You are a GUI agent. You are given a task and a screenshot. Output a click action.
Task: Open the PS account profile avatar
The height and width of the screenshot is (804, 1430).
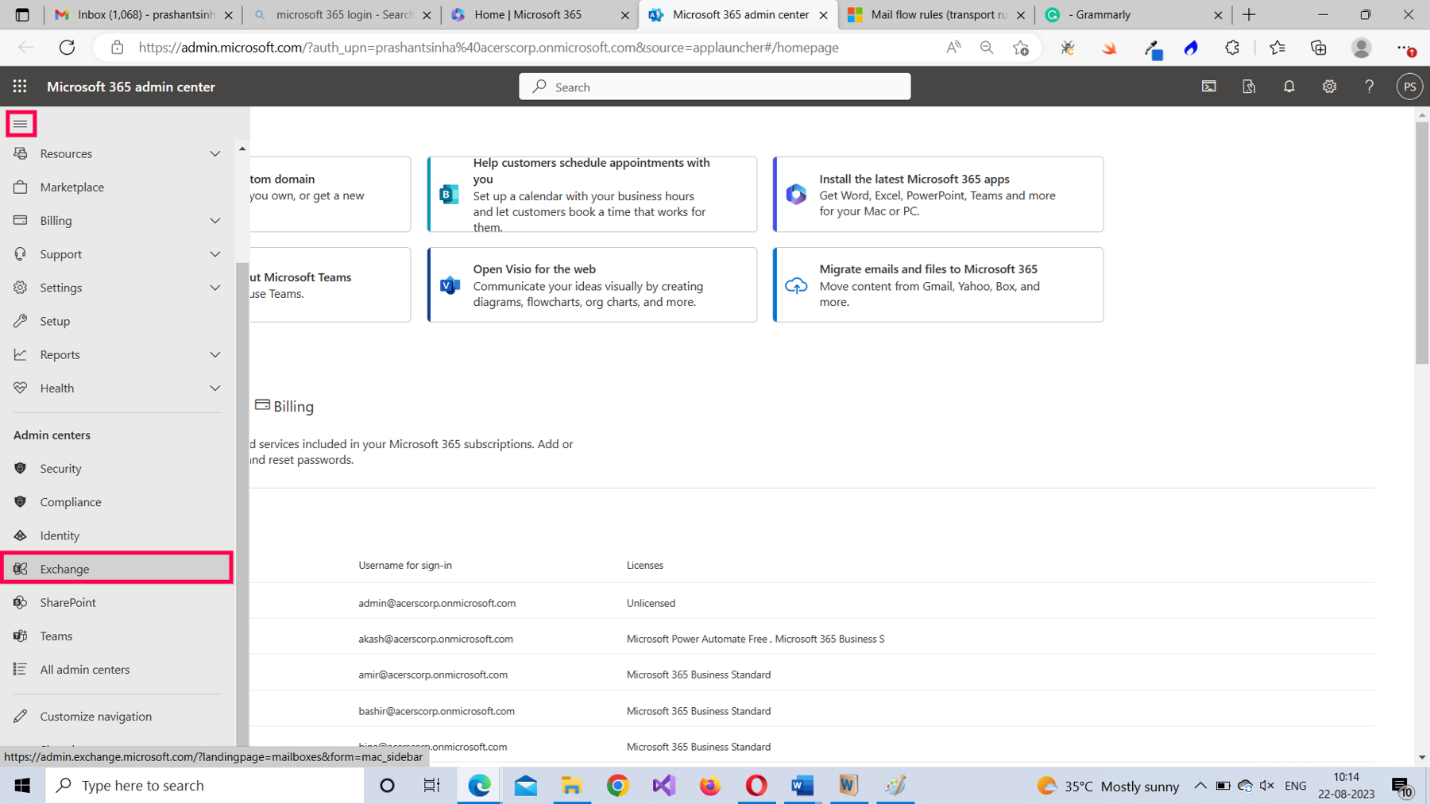click(x=1409, y=87)
